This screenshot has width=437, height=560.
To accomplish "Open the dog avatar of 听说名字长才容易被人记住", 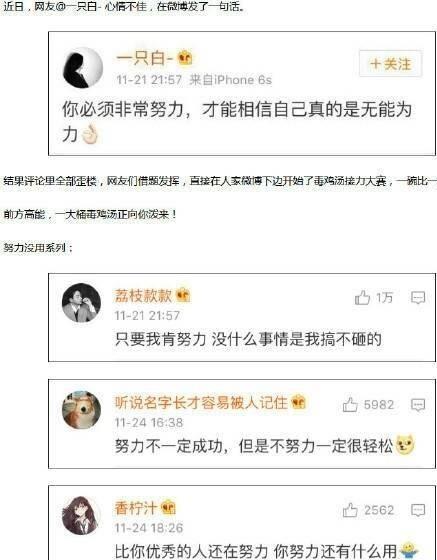I will coord(81,410).
